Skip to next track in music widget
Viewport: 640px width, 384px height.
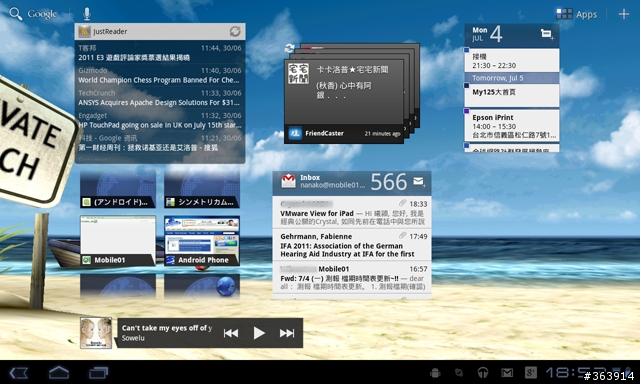click(x=287, y=333)
